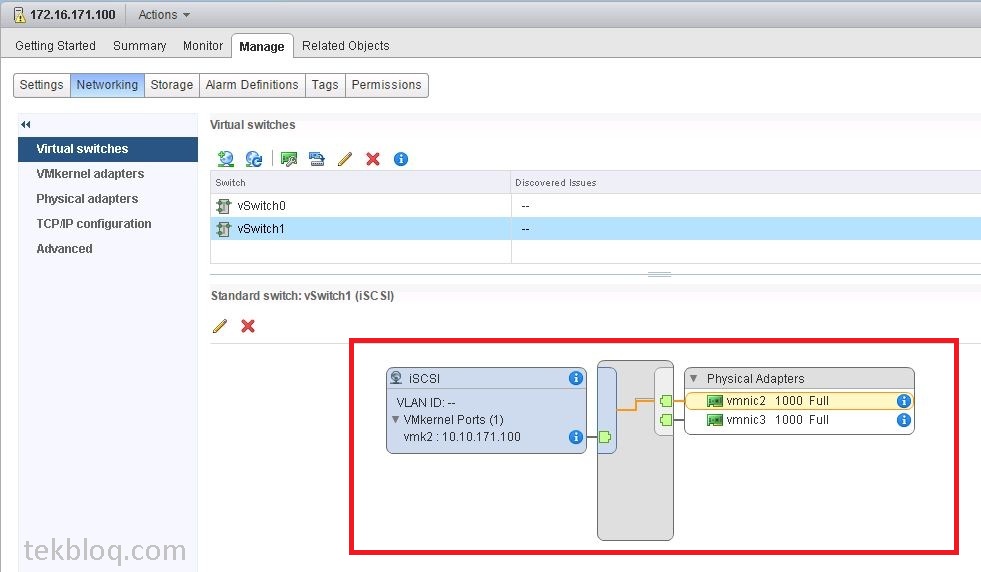981x572 pixels.
Task: Select the vSwitch1 row
Action: [x=596, y=229]
